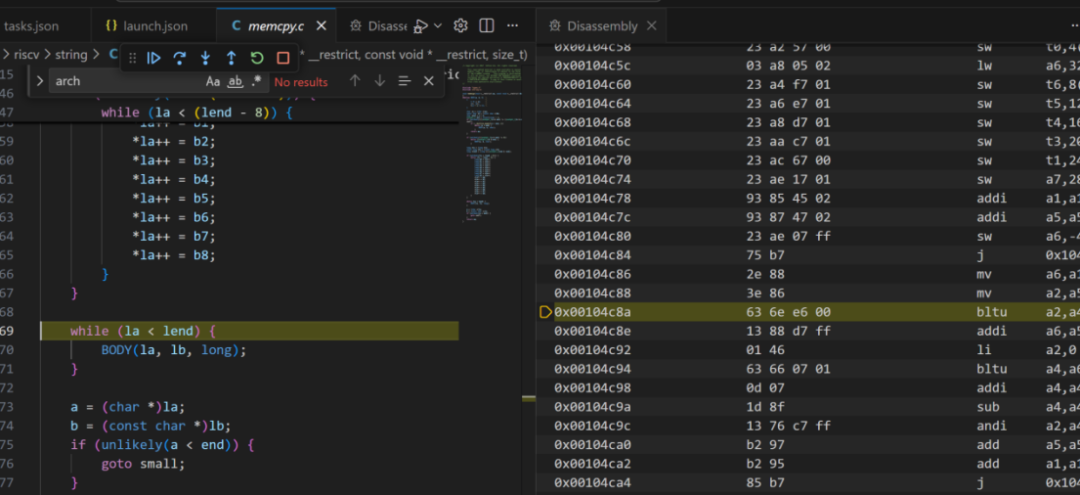Click the current instruction arrow in the disassembly gutter

545,313
